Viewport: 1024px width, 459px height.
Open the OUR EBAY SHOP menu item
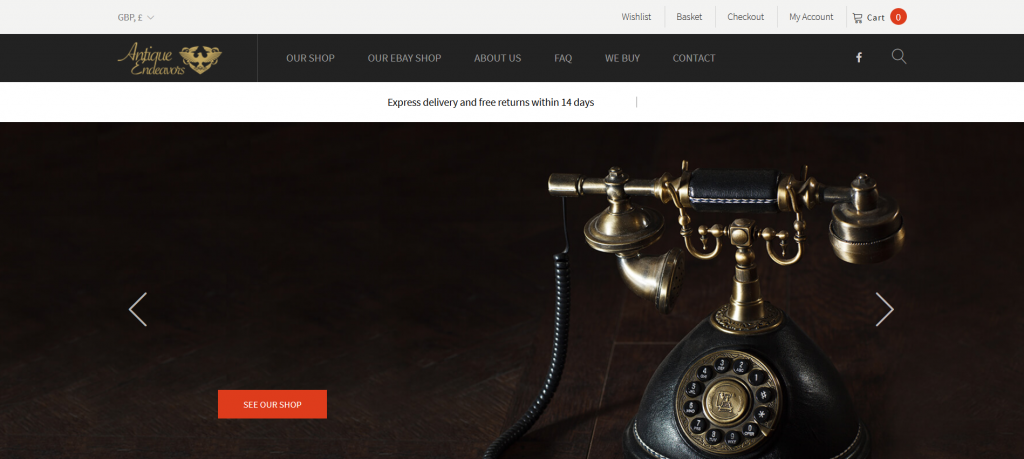pos(404,58)
